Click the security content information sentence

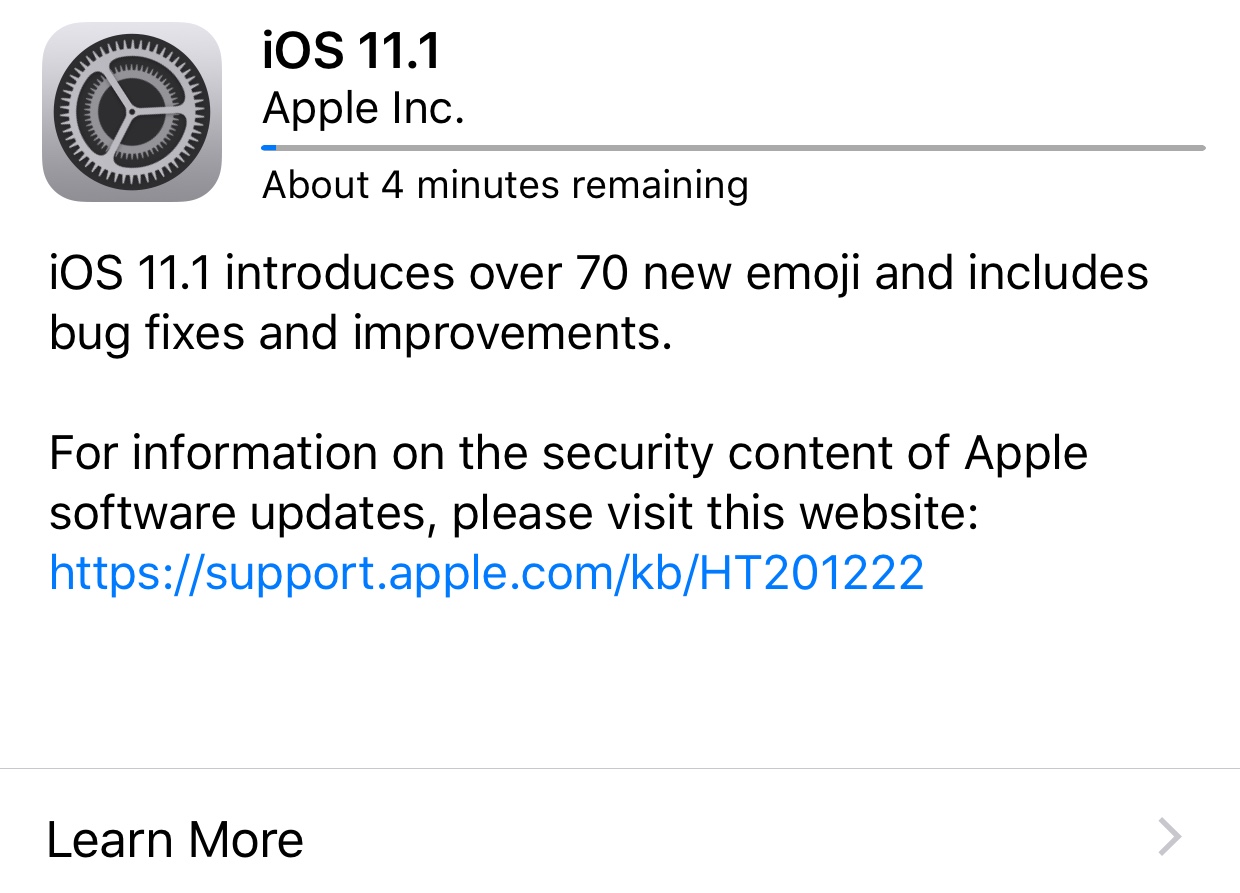(x=568, y=453)
